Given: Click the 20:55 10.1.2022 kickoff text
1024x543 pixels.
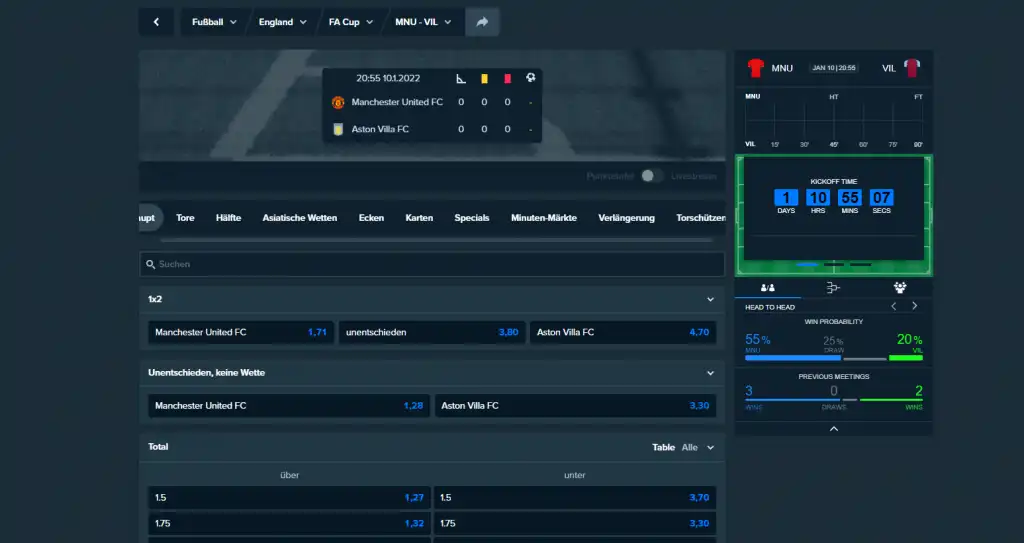Looking at the screenshot, I should [388, 78].
